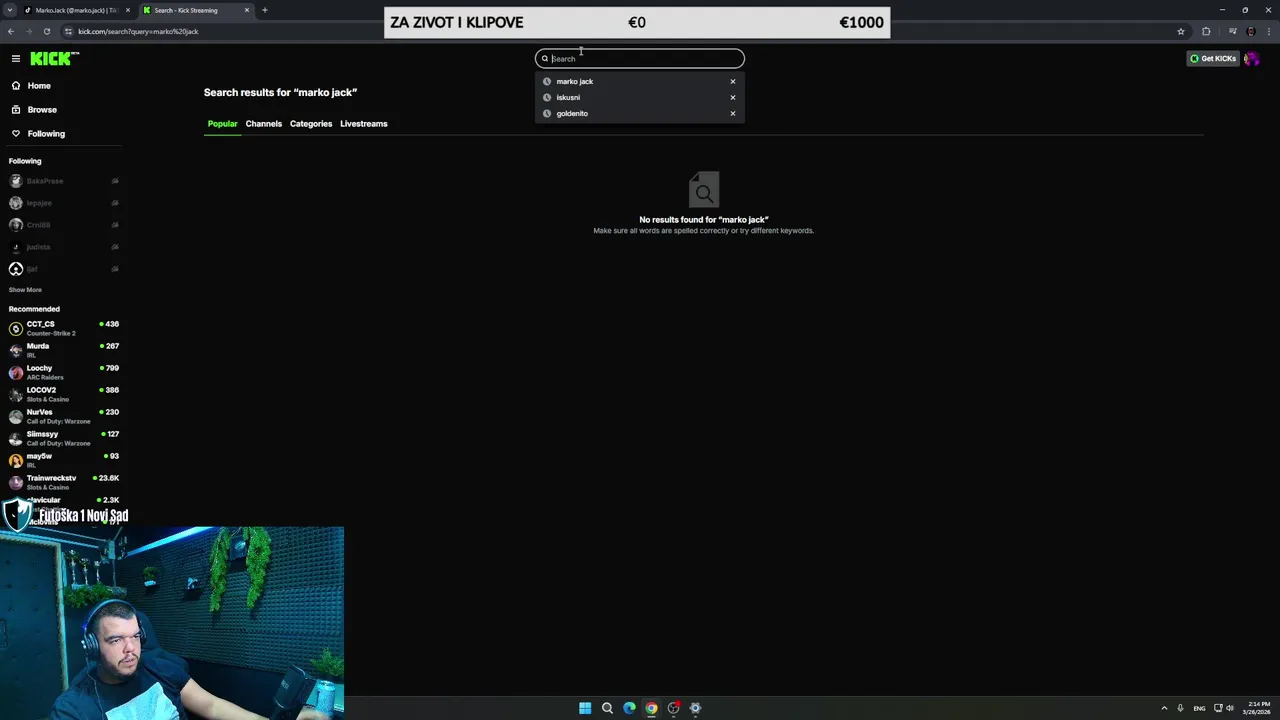Click Show More under Following
The width and height of the screenshot is (1280, 720).
click(x=25, y=290)
